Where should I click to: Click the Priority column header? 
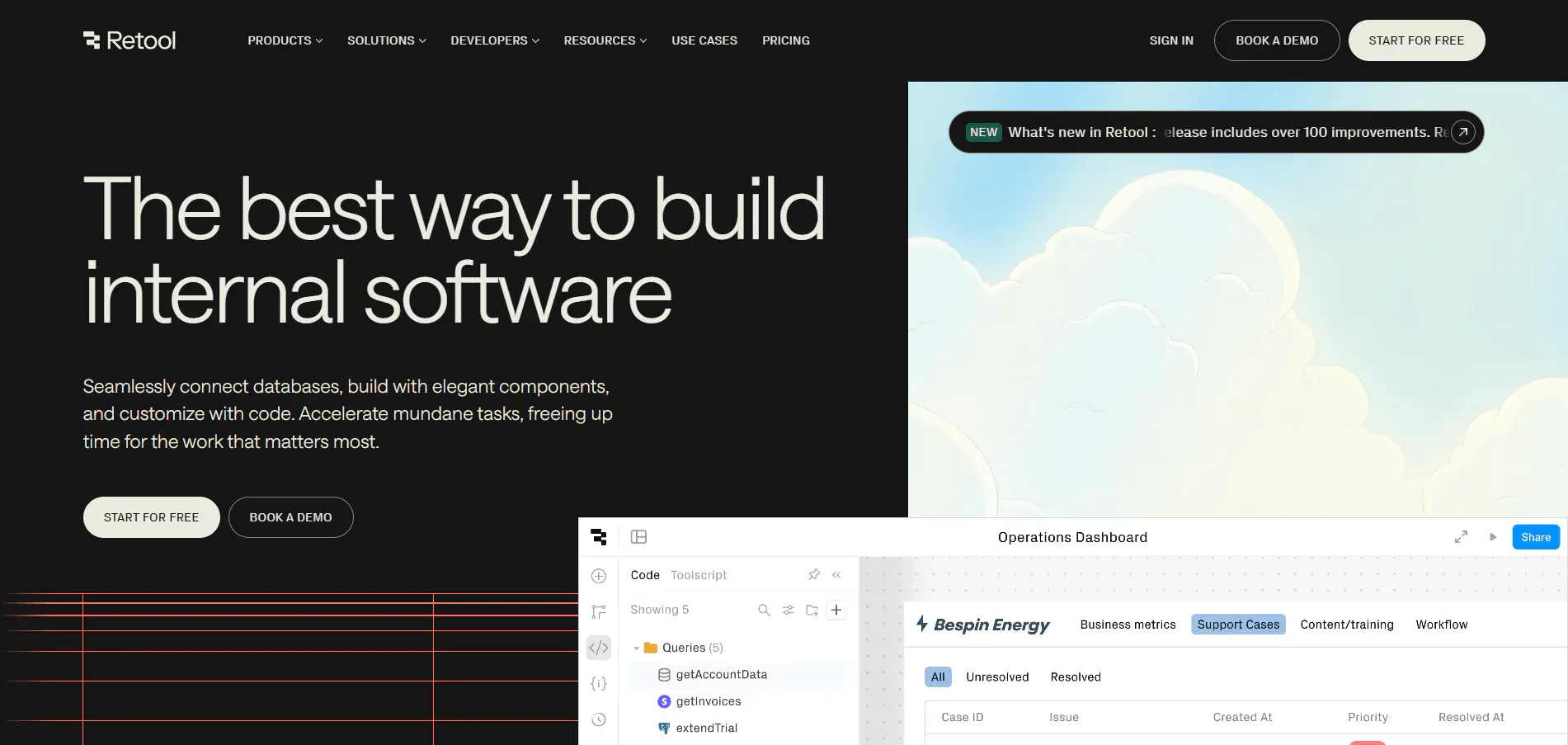[x=1368, y=717]
